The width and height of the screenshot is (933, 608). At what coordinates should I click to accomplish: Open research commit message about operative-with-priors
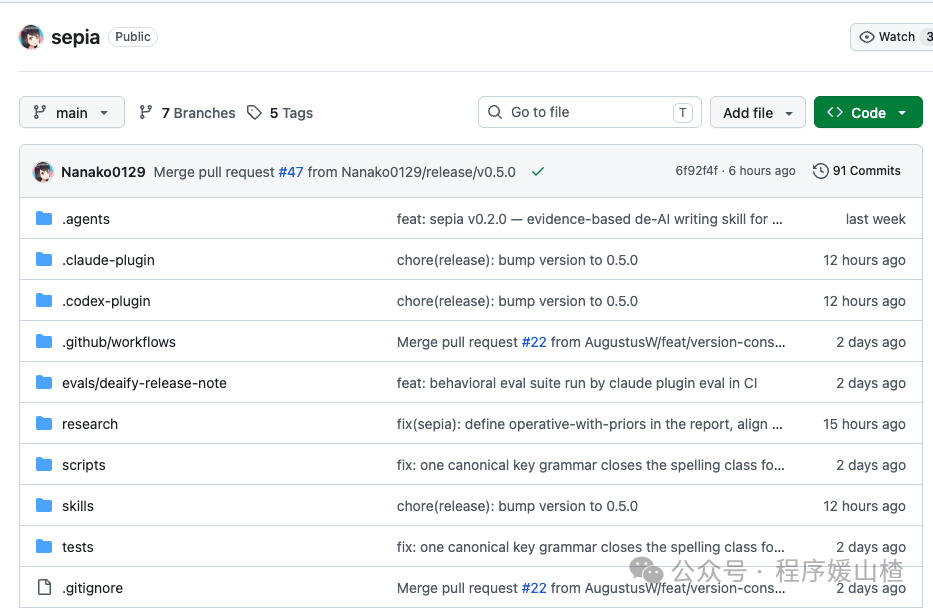click(590, 424)
